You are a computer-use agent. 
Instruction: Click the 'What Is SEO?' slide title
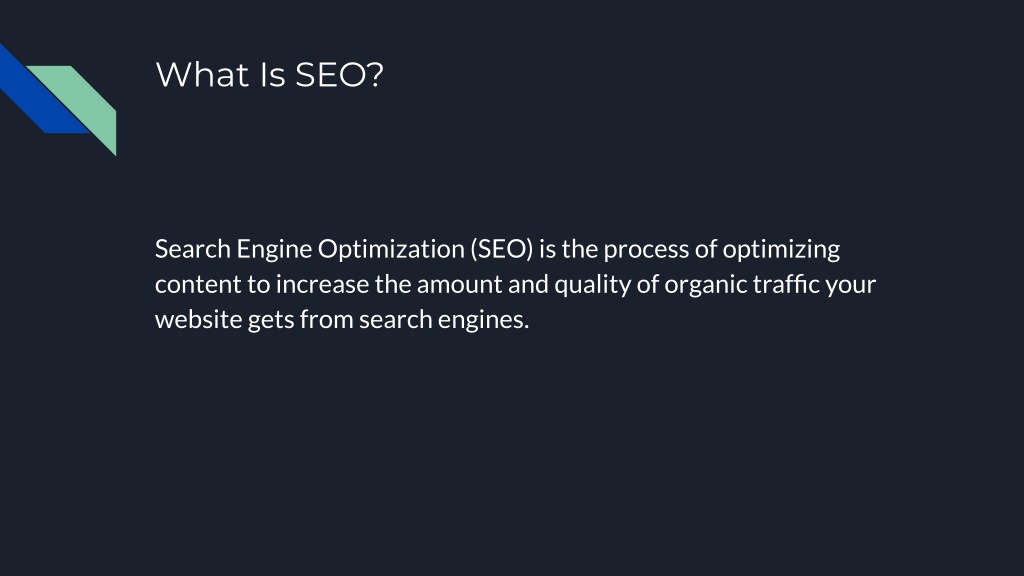click(x=269, y=74)
